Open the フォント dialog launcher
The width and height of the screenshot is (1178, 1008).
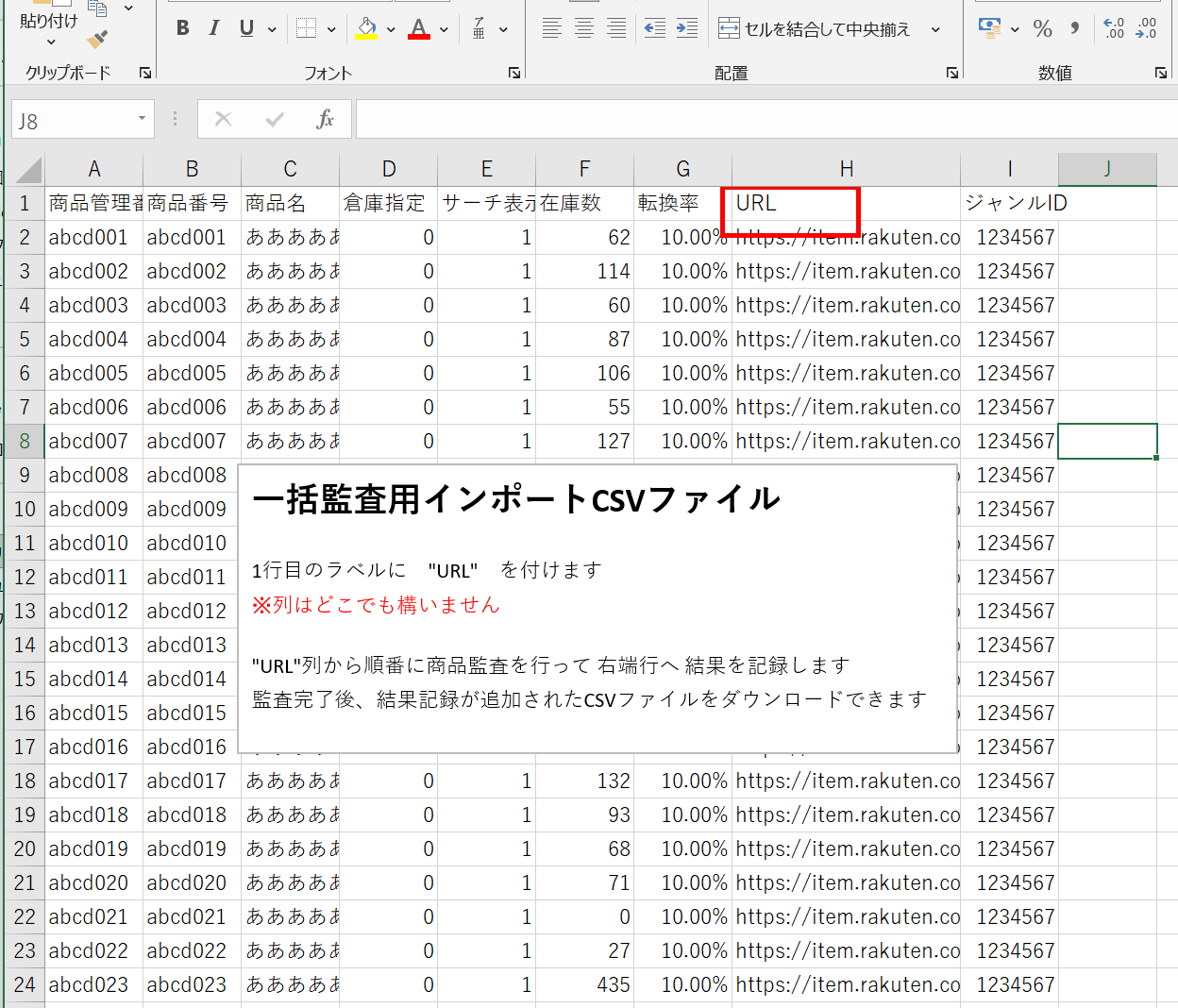514,73
